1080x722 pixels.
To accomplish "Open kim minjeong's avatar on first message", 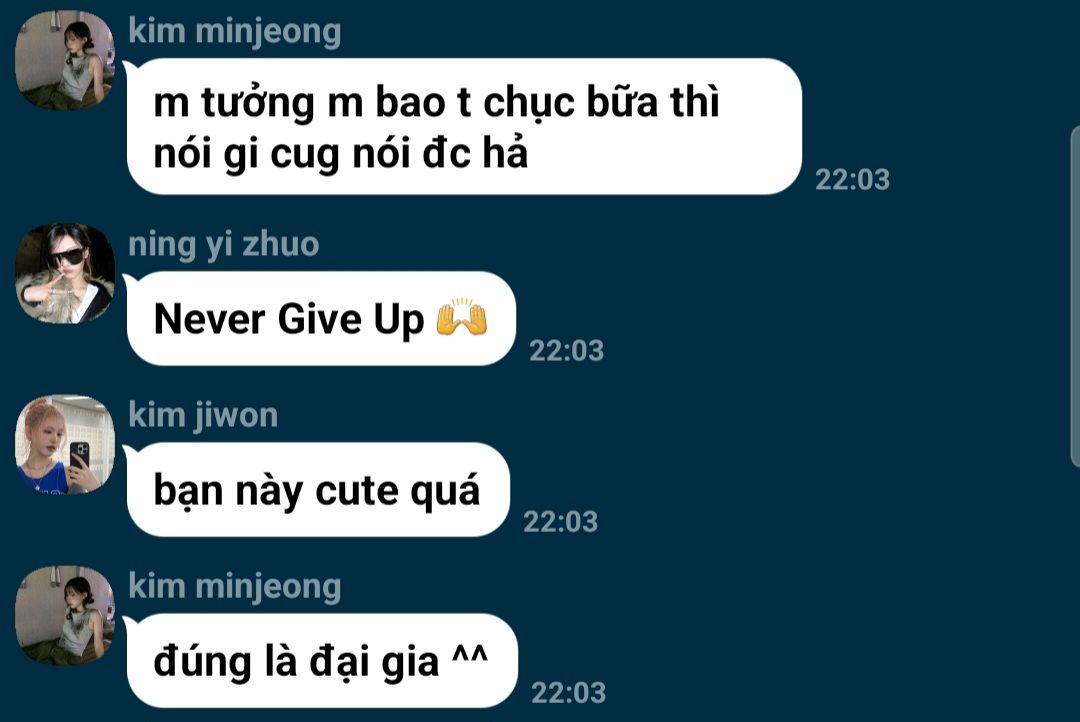I will 65,61.
